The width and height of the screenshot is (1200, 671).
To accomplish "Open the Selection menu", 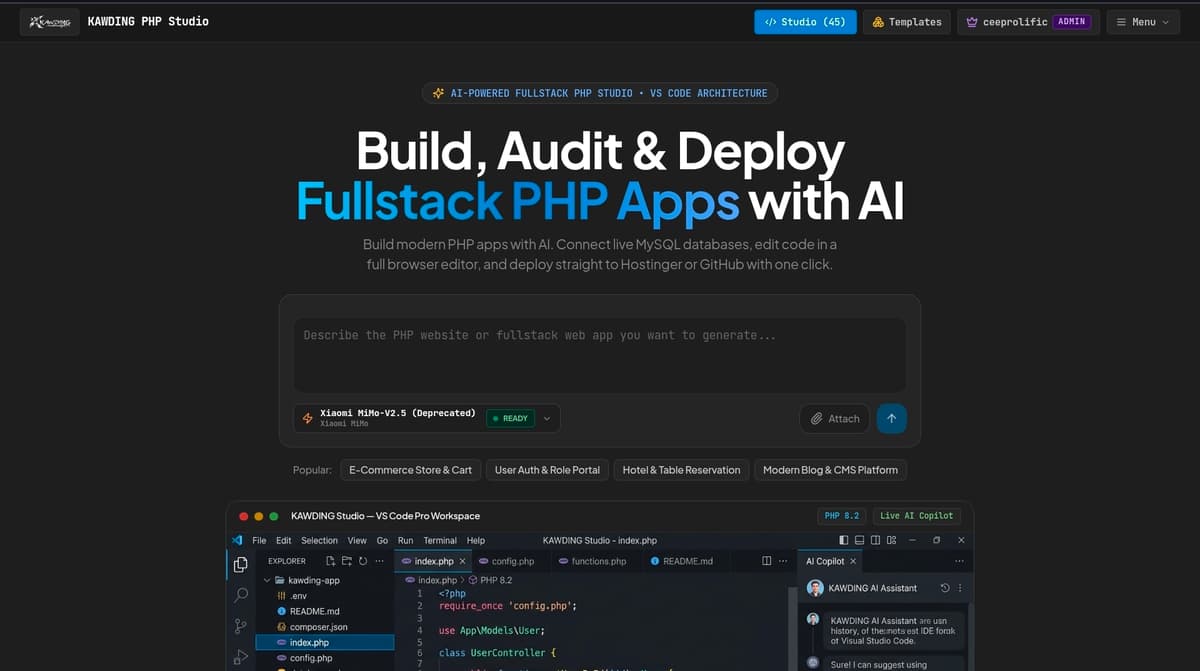I will click(x=320, y=540).
